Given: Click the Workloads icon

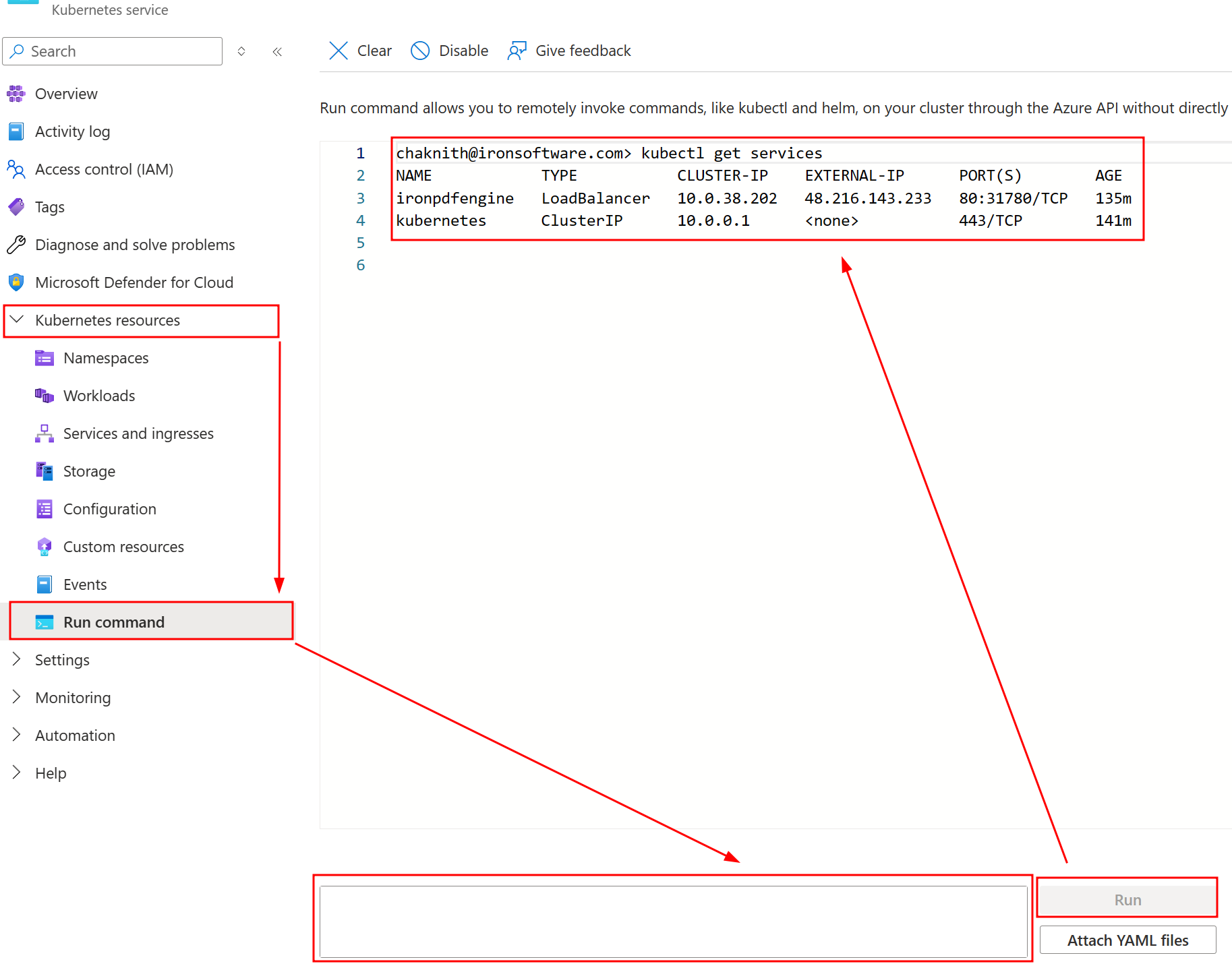Looking at the screenshot, I should 45,396.
